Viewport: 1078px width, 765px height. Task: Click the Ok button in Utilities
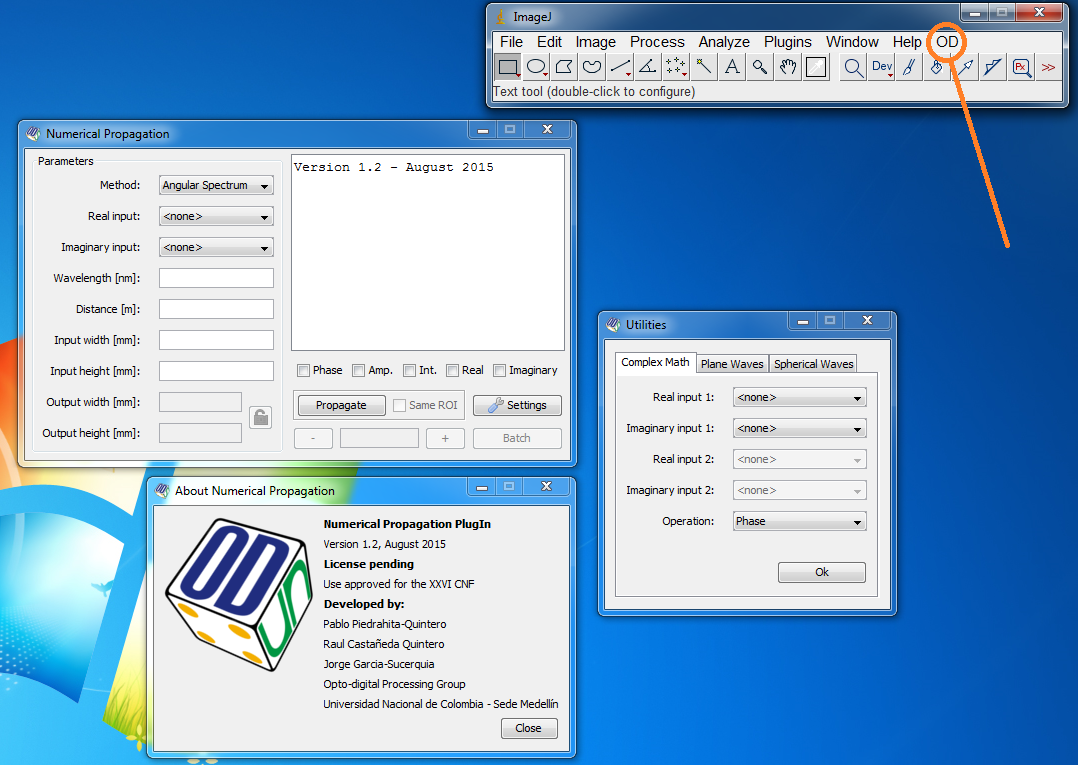(822, 572)
